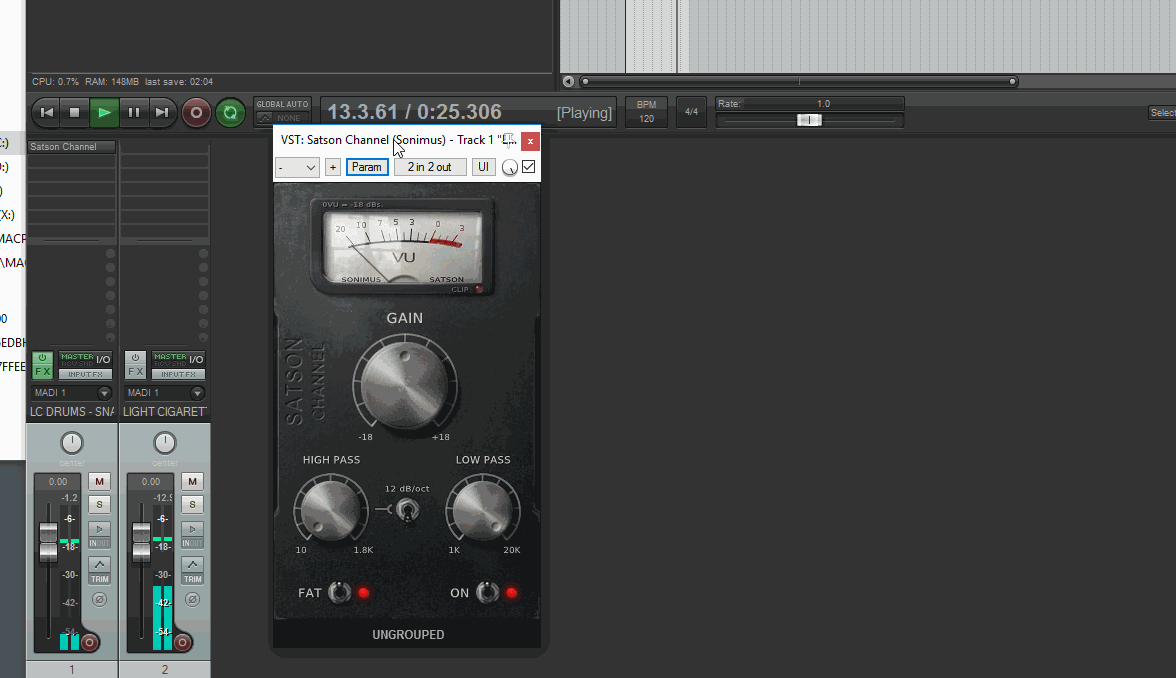Image resolution: width=1176 pixels, height=678 pixels.
Task: Invert phase on the LC DRUMS track
Action: 99,599
